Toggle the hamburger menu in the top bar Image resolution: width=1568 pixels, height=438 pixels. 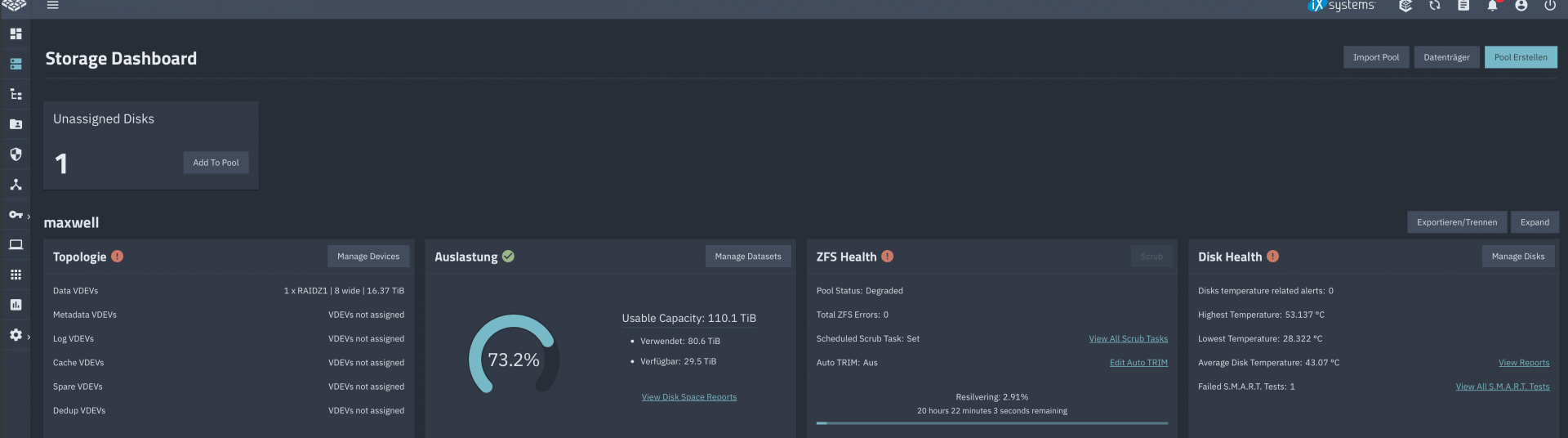[52, 5]
